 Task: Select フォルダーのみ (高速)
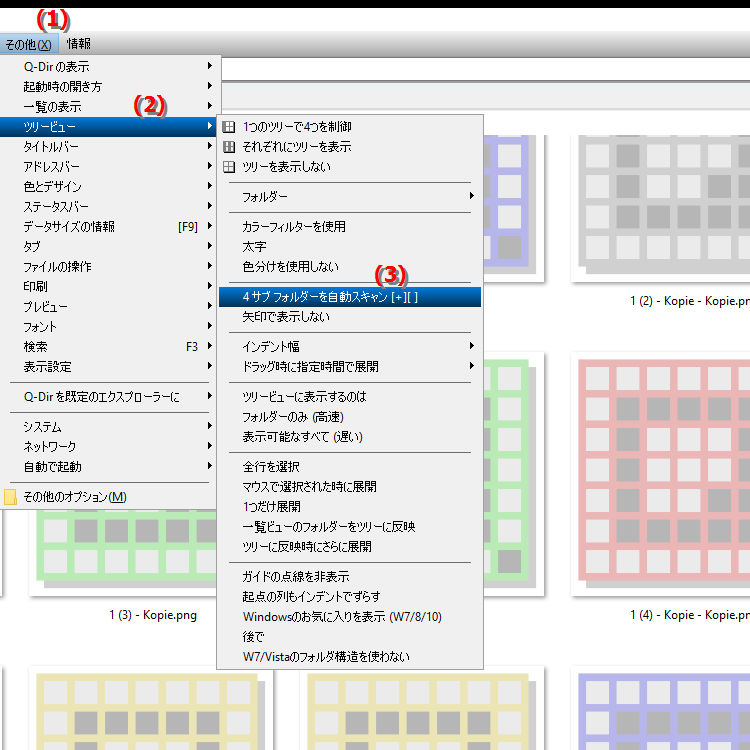tap(350, 417)
